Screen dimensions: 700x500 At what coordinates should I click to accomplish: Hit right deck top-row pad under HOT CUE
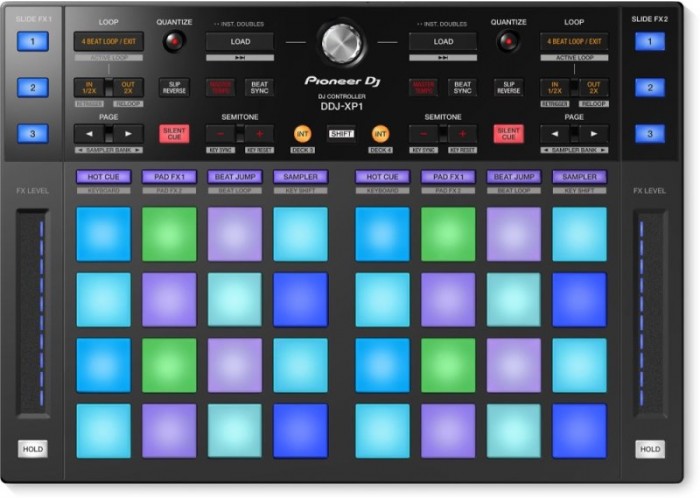click(x=383, y=234)
